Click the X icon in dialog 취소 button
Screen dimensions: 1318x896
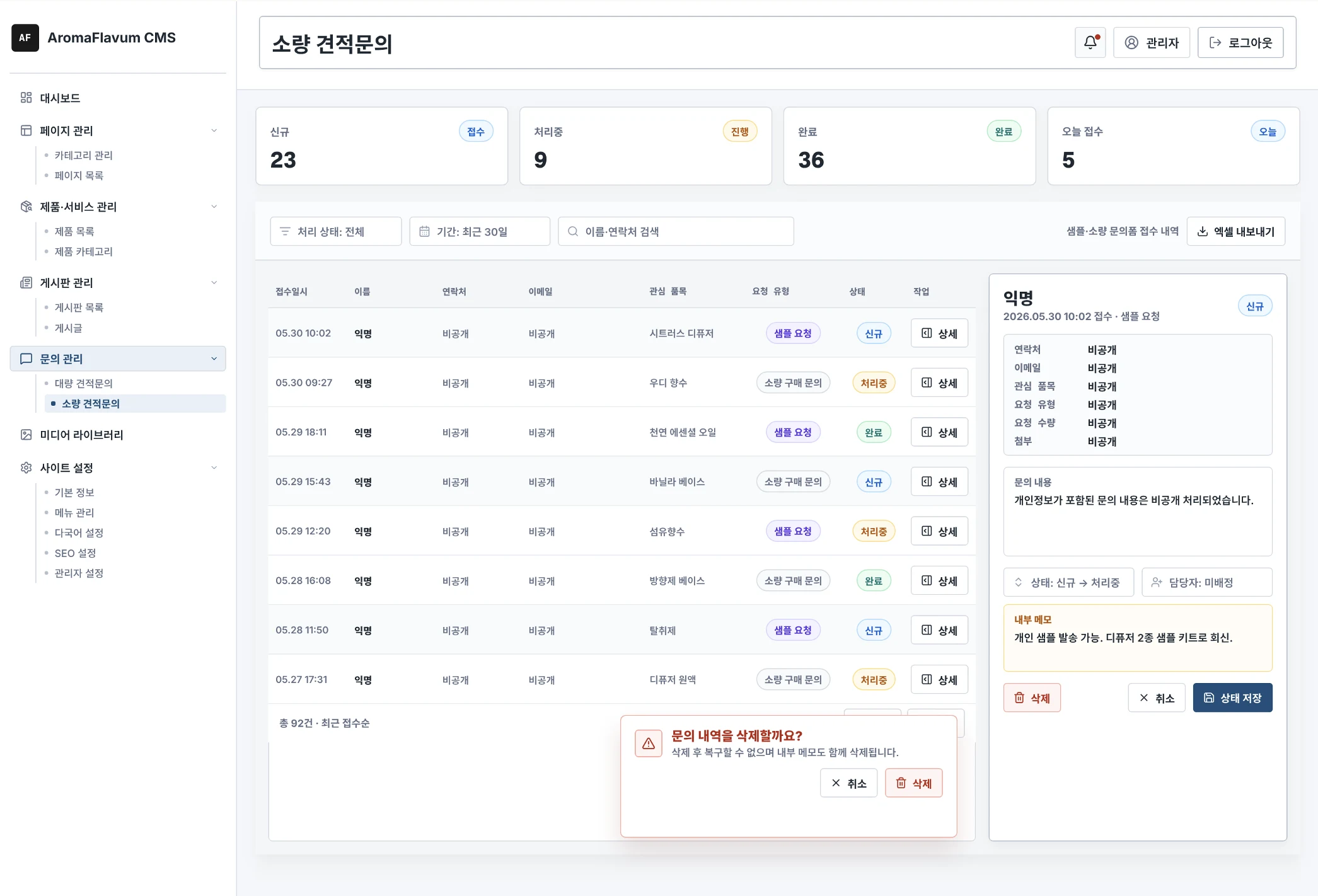836,783
